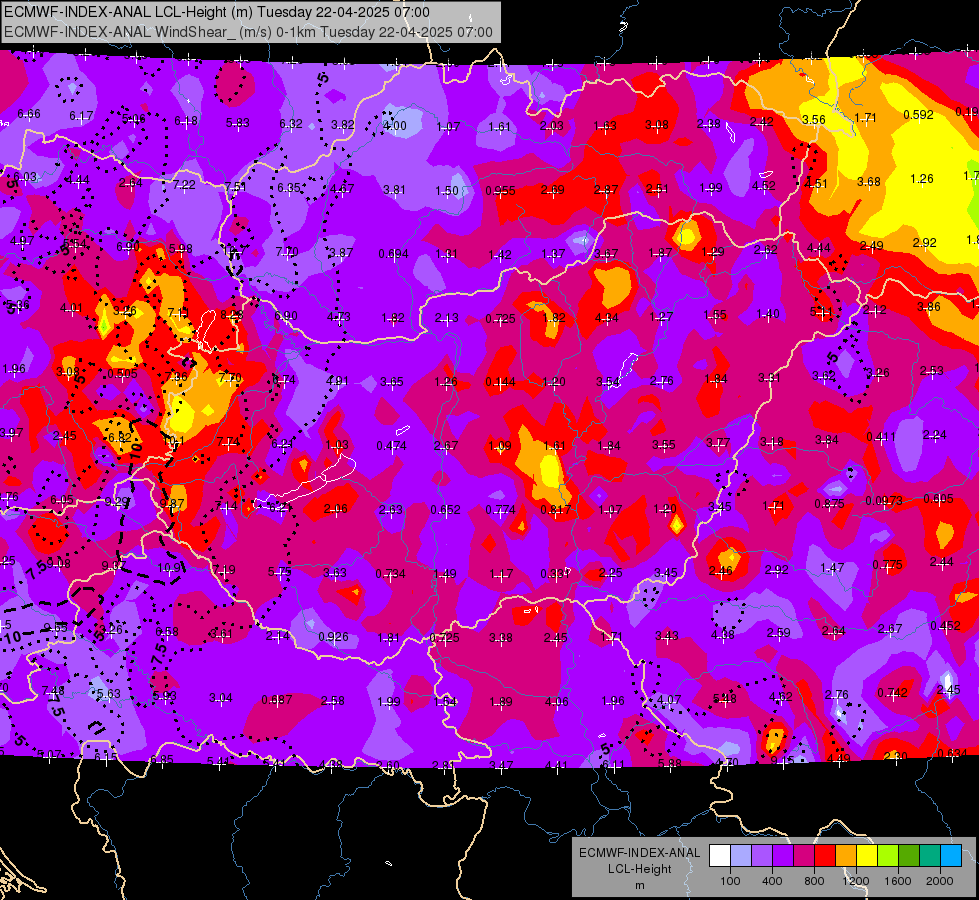Select the white legend swatch above 100
Screen dimensions: 979x900
(x=720, y=856)
